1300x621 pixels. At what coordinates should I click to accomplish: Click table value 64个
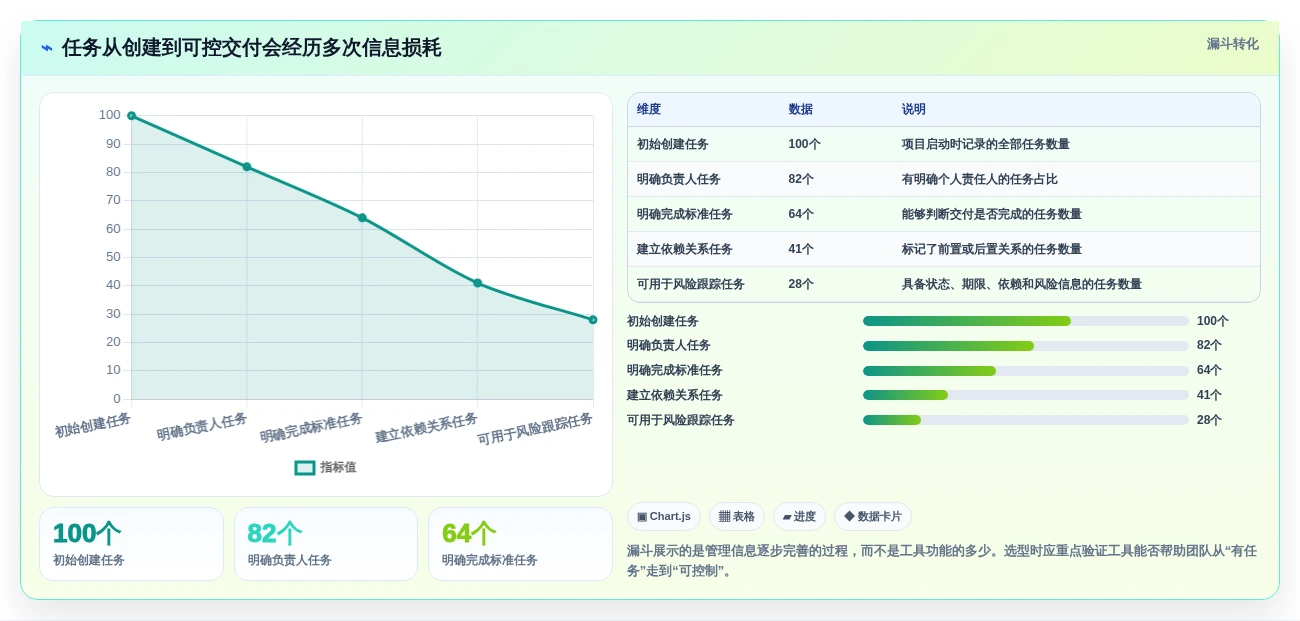click(801, 214)
